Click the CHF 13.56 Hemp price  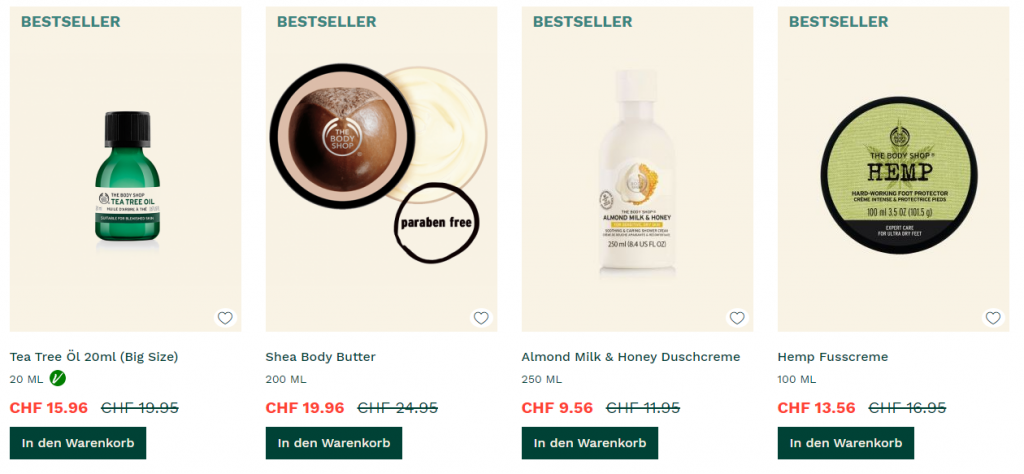pos(816,408)
